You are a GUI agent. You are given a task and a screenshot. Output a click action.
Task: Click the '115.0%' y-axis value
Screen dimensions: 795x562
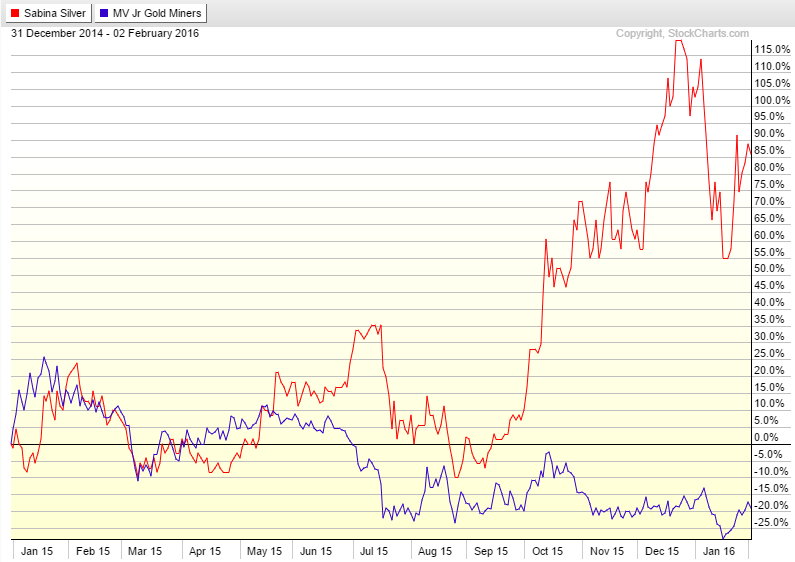pyautogui.click(x=772, y=49)
